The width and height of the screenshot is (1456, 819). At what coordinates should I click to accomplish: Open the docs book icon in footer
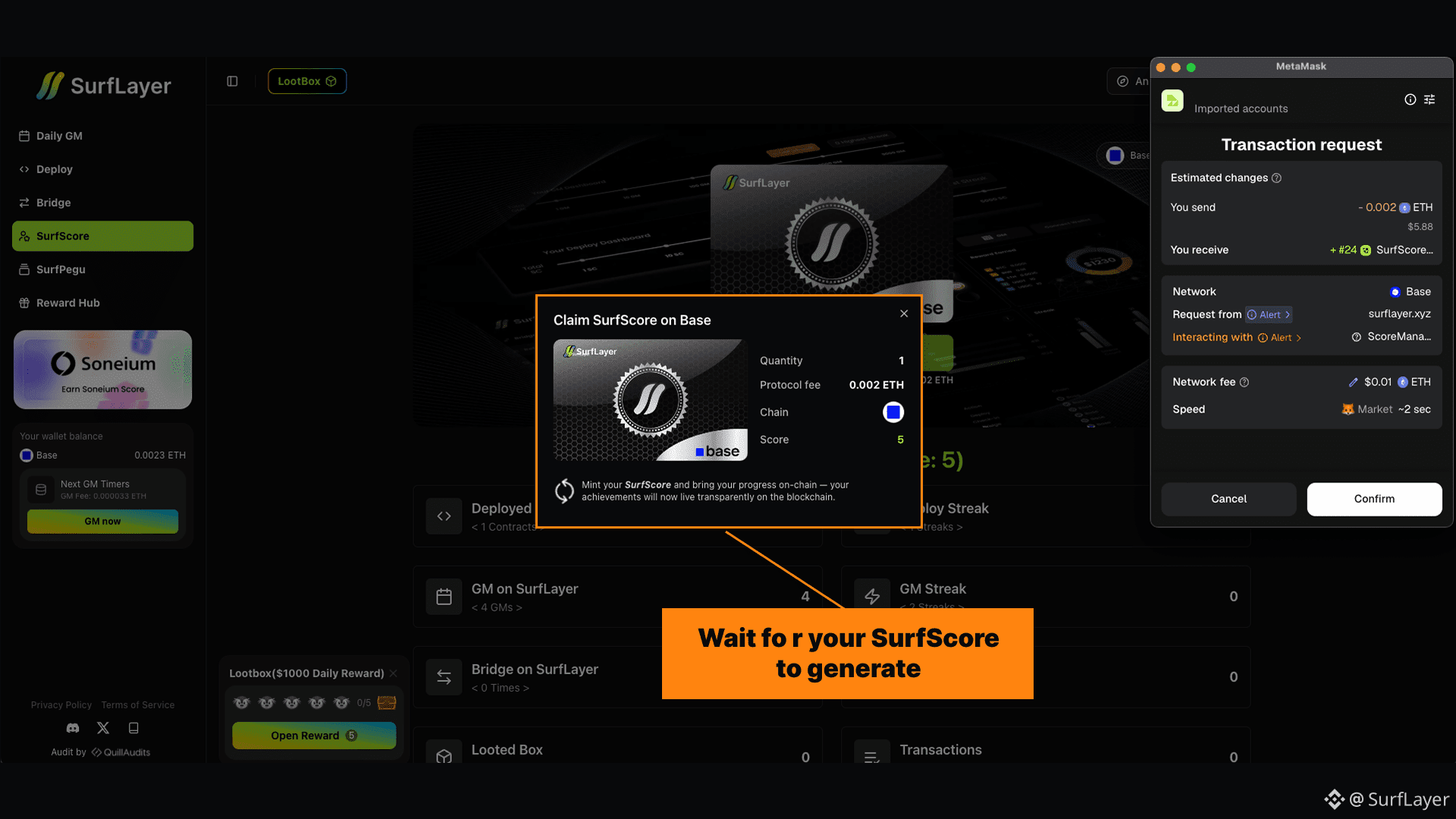(x=133, y=728)
